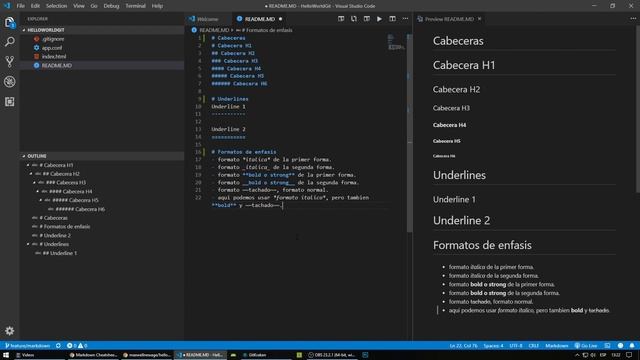This screenshot has width=640, height=360.
Task: Collapse the HELLOWORLDGIT folder section
Action: [24, 30]
